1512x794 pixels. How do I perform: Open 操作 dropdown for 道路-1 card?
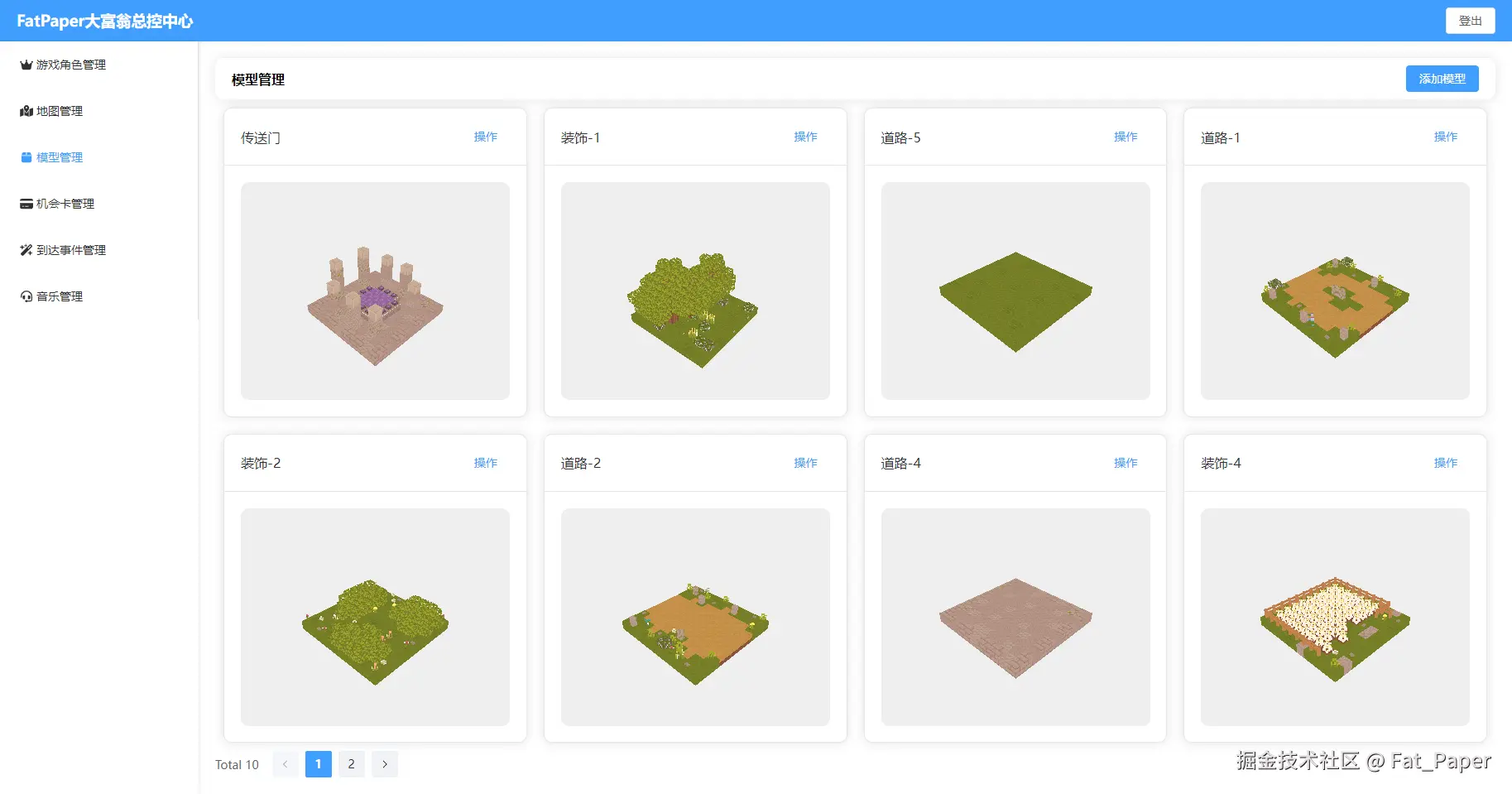pos(1446,137)
